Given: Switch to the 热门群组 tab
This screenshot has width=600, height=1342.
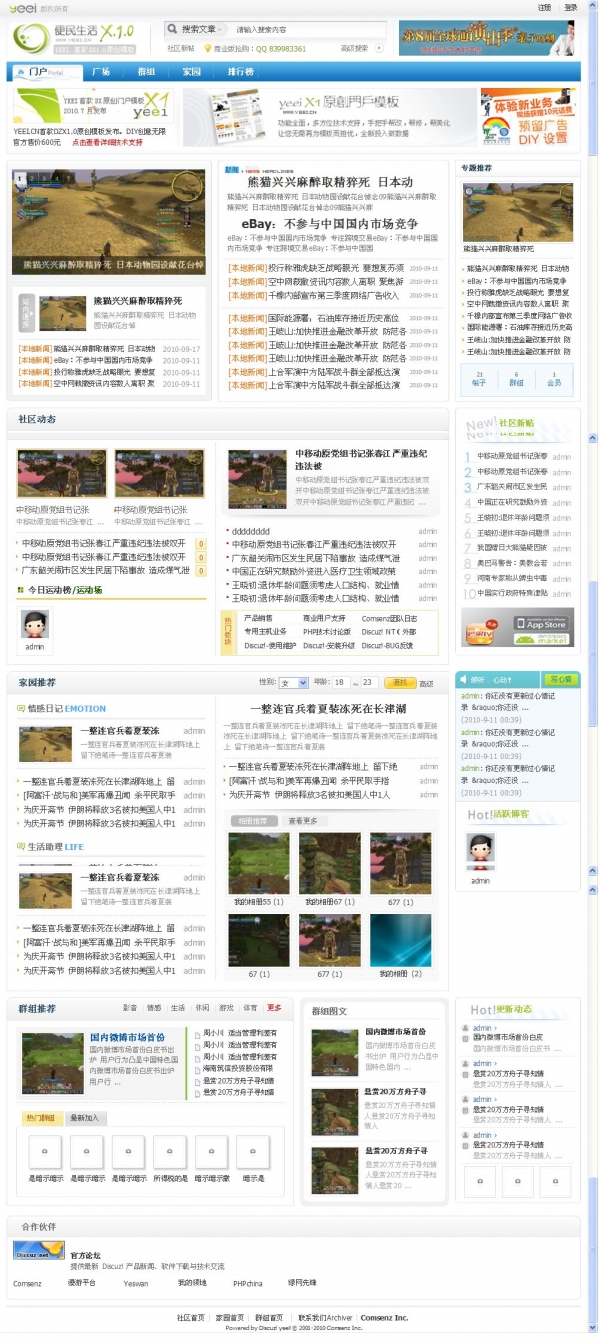Looking at the screenshot, I should click(42, 1118).
